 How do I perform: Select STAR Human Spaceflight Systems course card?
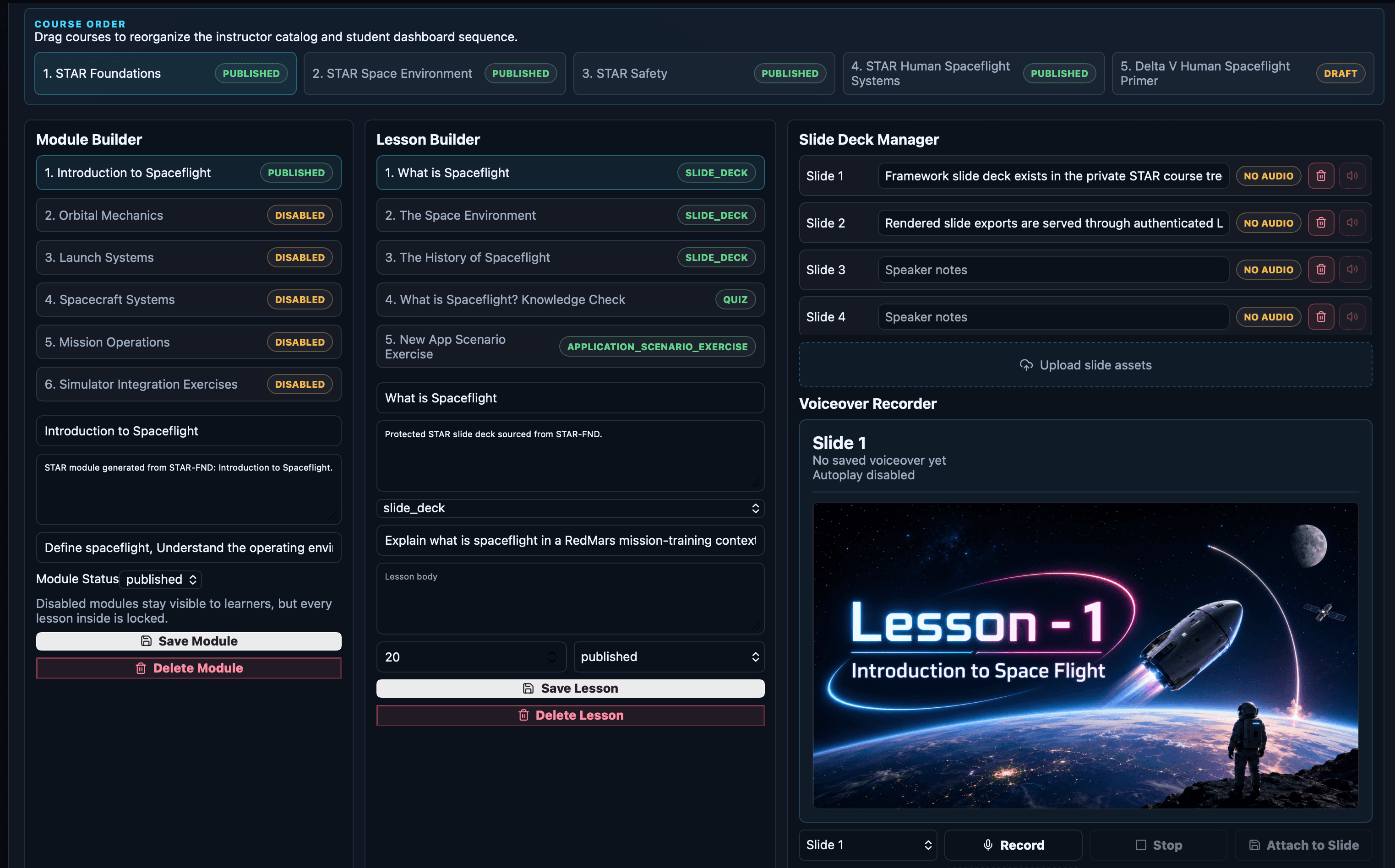(x=974, y=74)
